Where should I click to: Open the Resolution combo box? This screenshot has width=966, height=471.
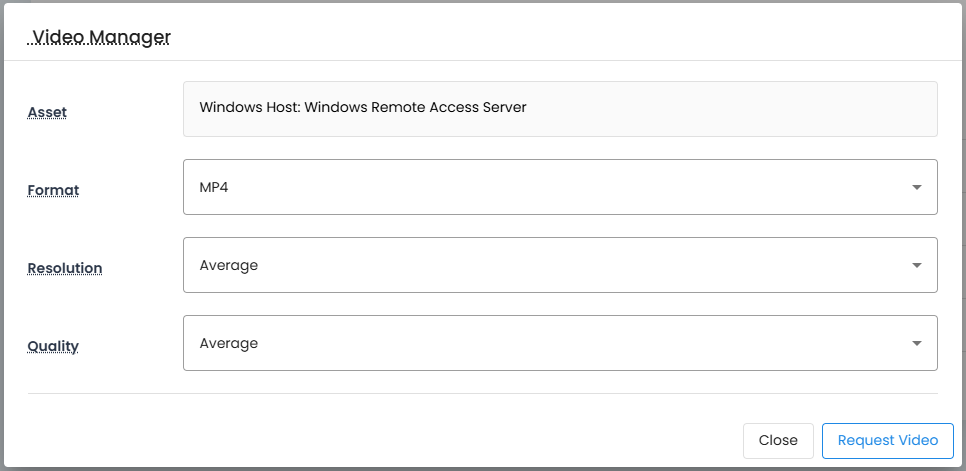pos(560,265)
